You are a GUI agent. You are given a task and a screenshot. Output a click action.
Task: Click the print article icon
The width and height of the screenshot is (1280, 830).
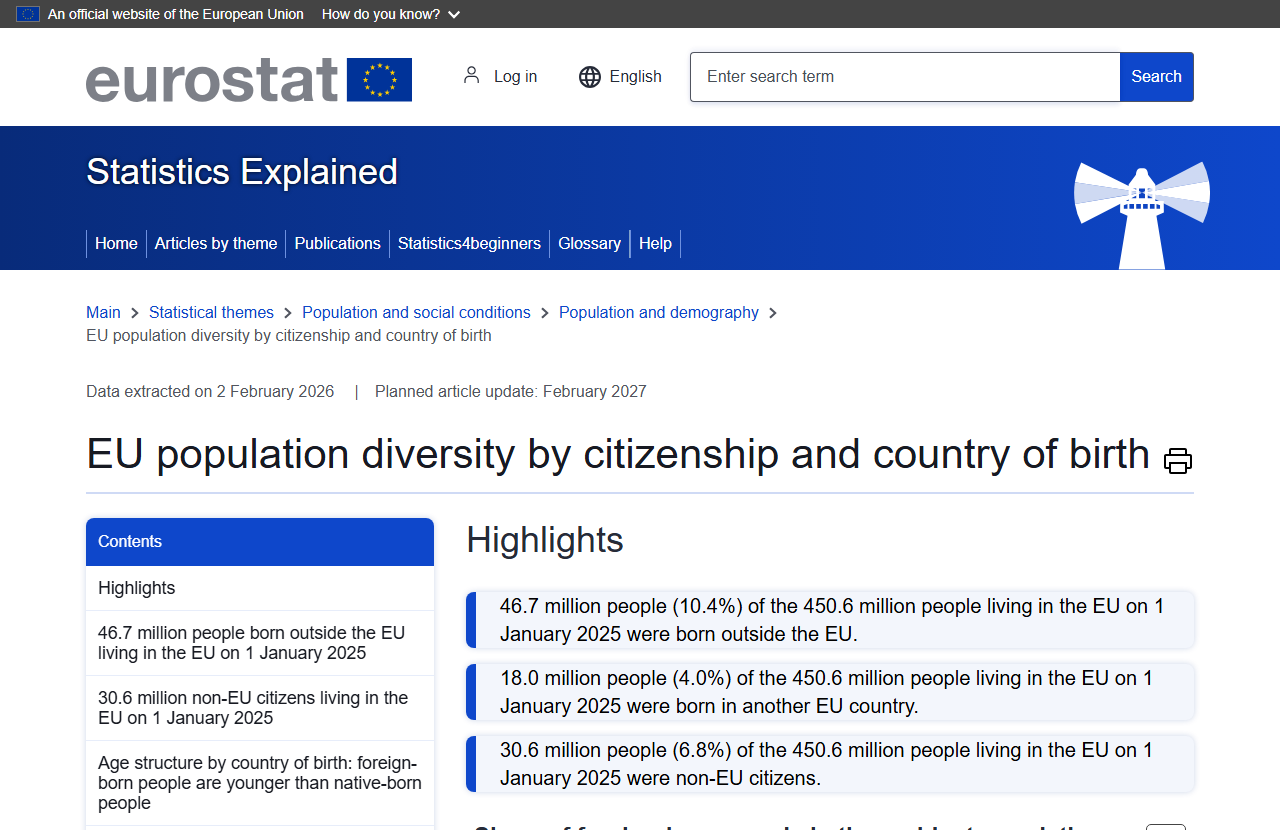point(1178,461)
